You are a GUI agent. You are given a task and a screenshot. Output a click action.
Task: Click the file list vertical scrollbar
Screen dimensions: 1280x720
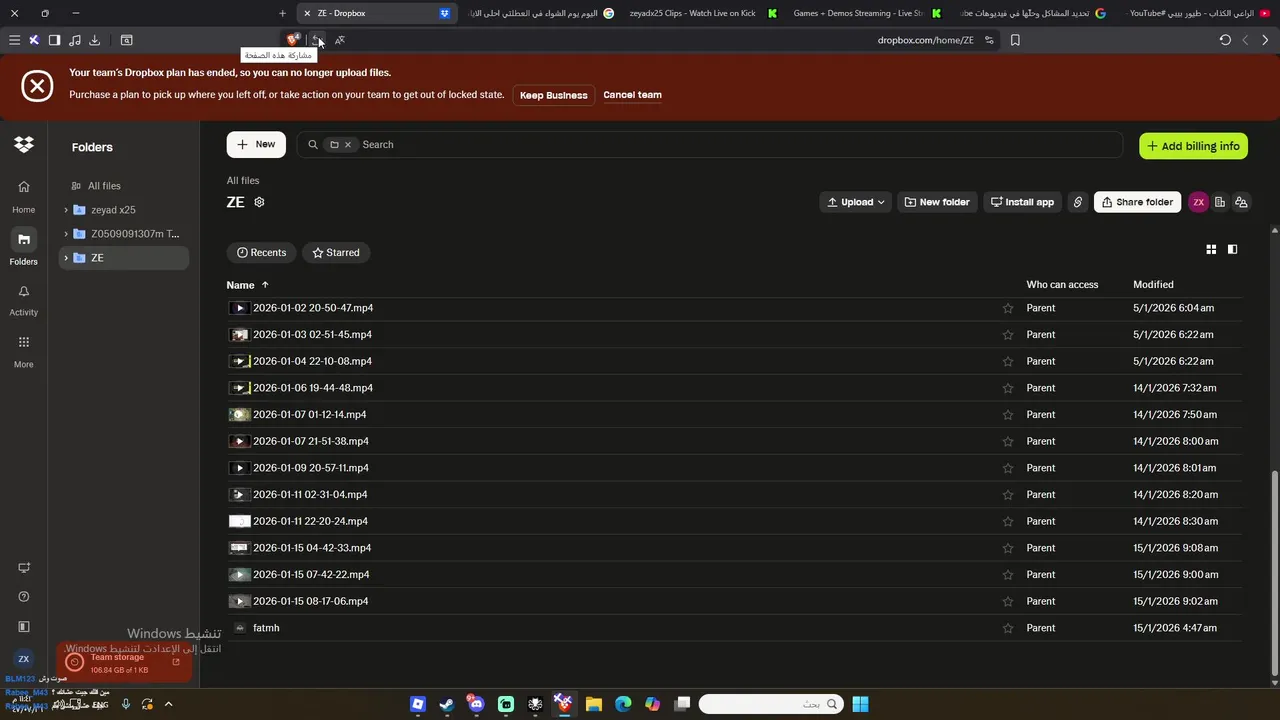1274,573
